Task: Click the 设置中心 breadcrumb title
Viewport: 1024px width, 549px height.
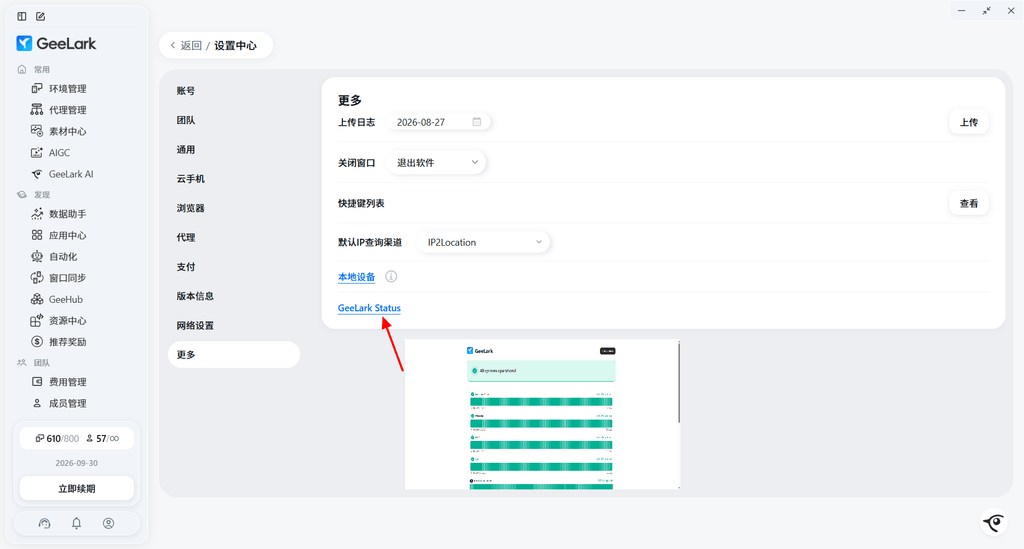Action: click(235, 46)
